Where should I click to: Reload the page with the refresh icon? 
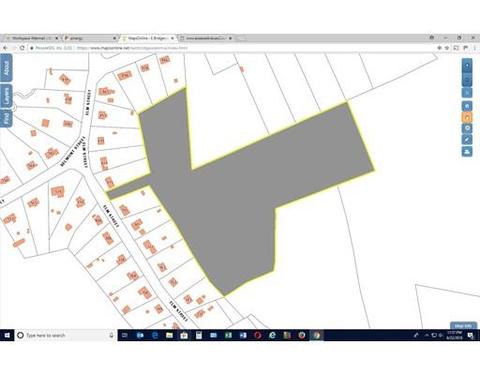point(22,48)
